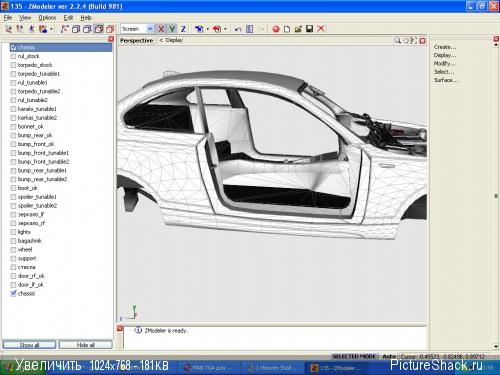The height and width of the screenshot is (375, 500).
Task: Toggle the Y axis lock
Action: coord(172,29)
